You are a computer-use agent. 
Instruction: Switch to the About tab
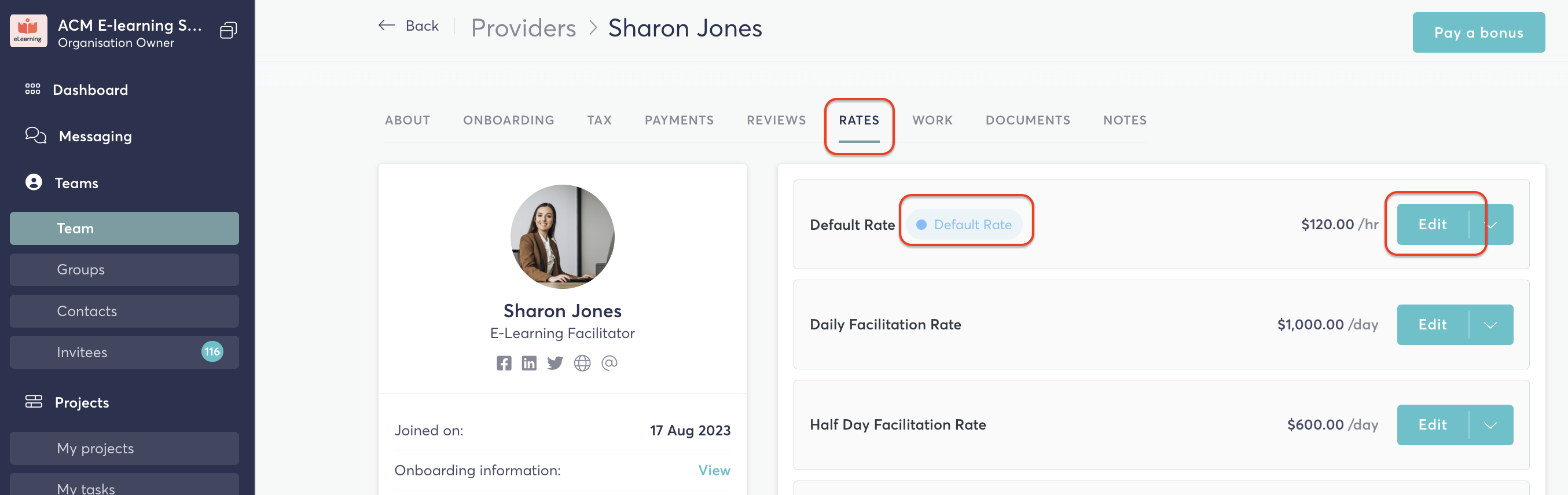coord(407,120)
